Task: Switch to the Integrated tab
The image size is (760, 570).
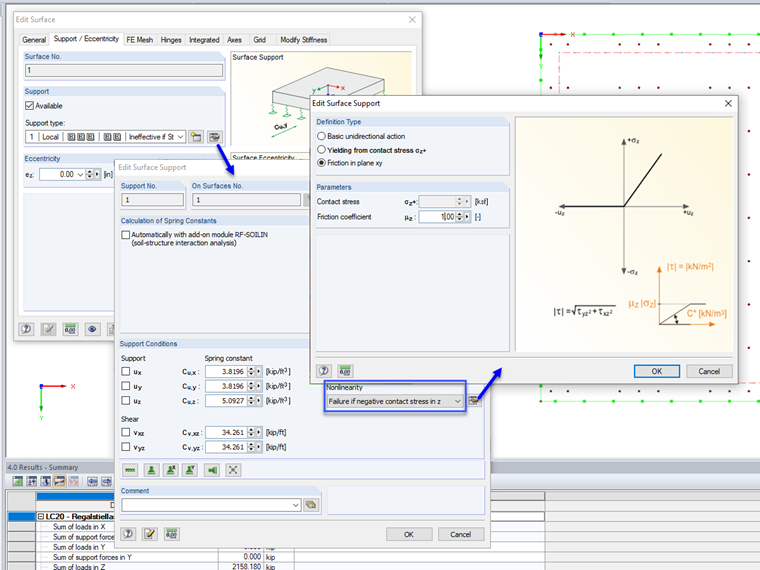Action: pos(204,40)
